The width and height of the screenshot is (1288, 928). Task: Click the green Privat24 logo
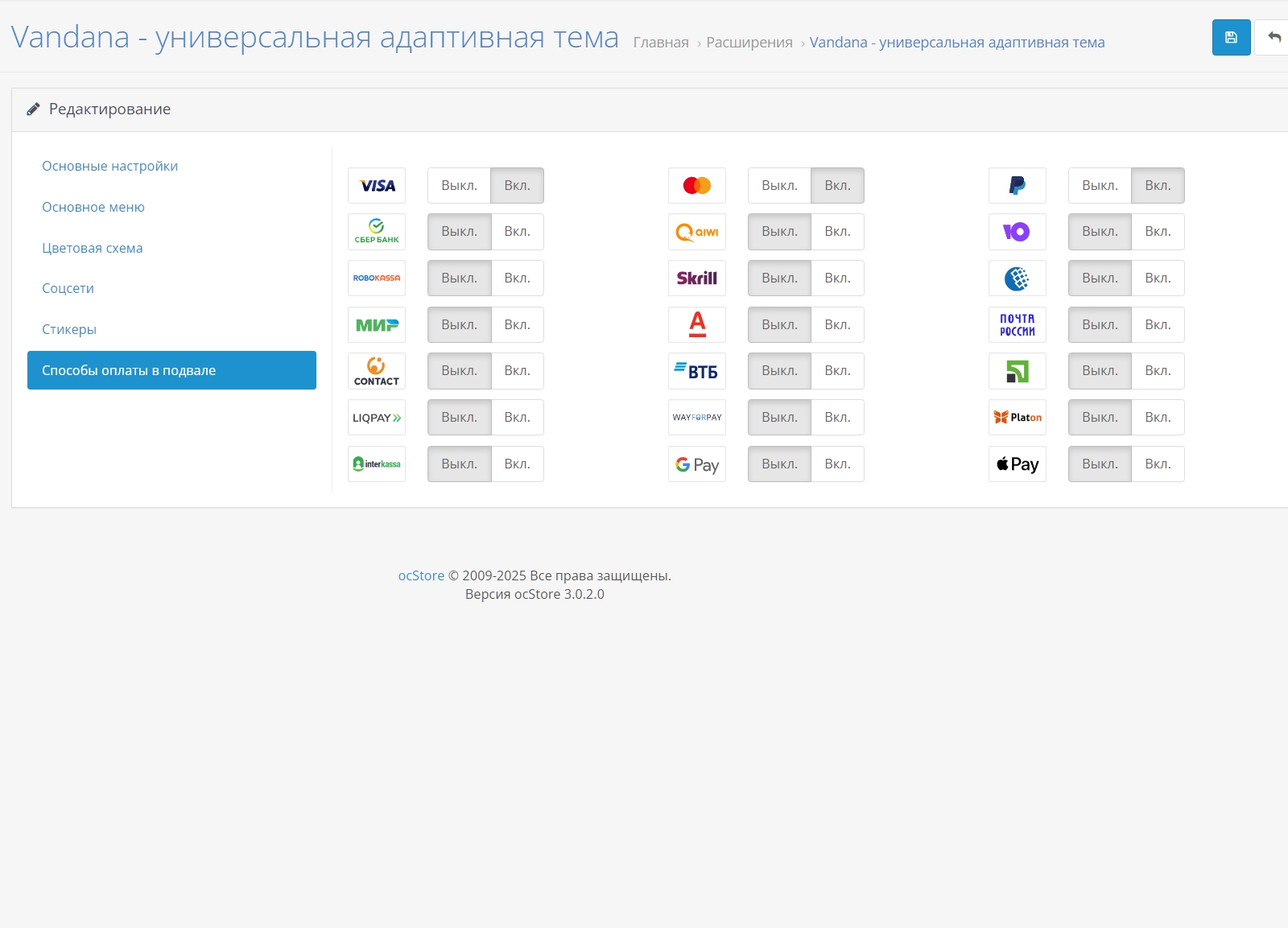[x=1018, y=371]
